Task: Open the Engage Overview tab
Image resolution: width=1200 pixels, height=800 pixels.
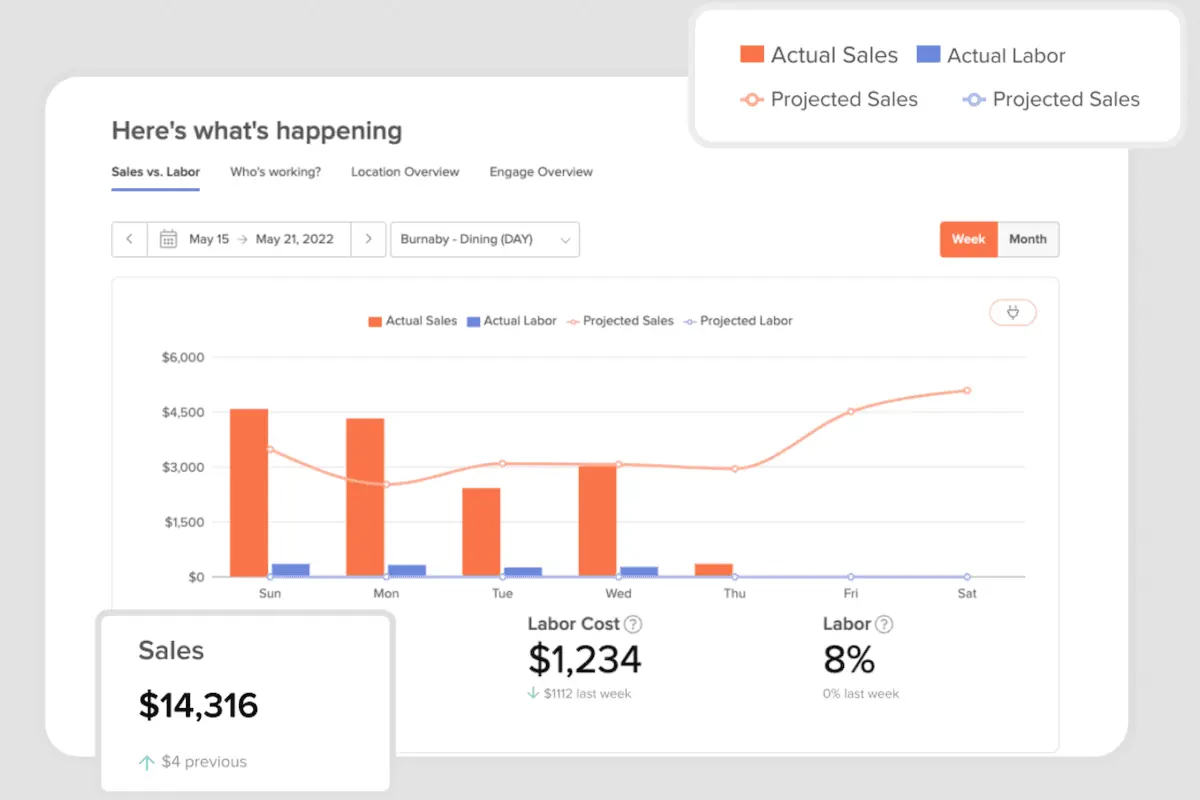Action: [541, 172]
